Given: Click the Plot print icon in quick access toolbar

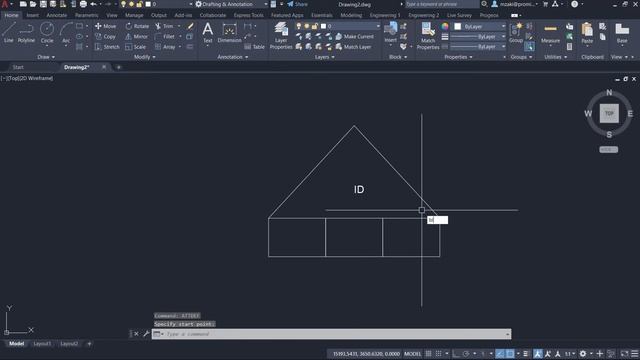Looking at the screenshot, I should (83, 4).
